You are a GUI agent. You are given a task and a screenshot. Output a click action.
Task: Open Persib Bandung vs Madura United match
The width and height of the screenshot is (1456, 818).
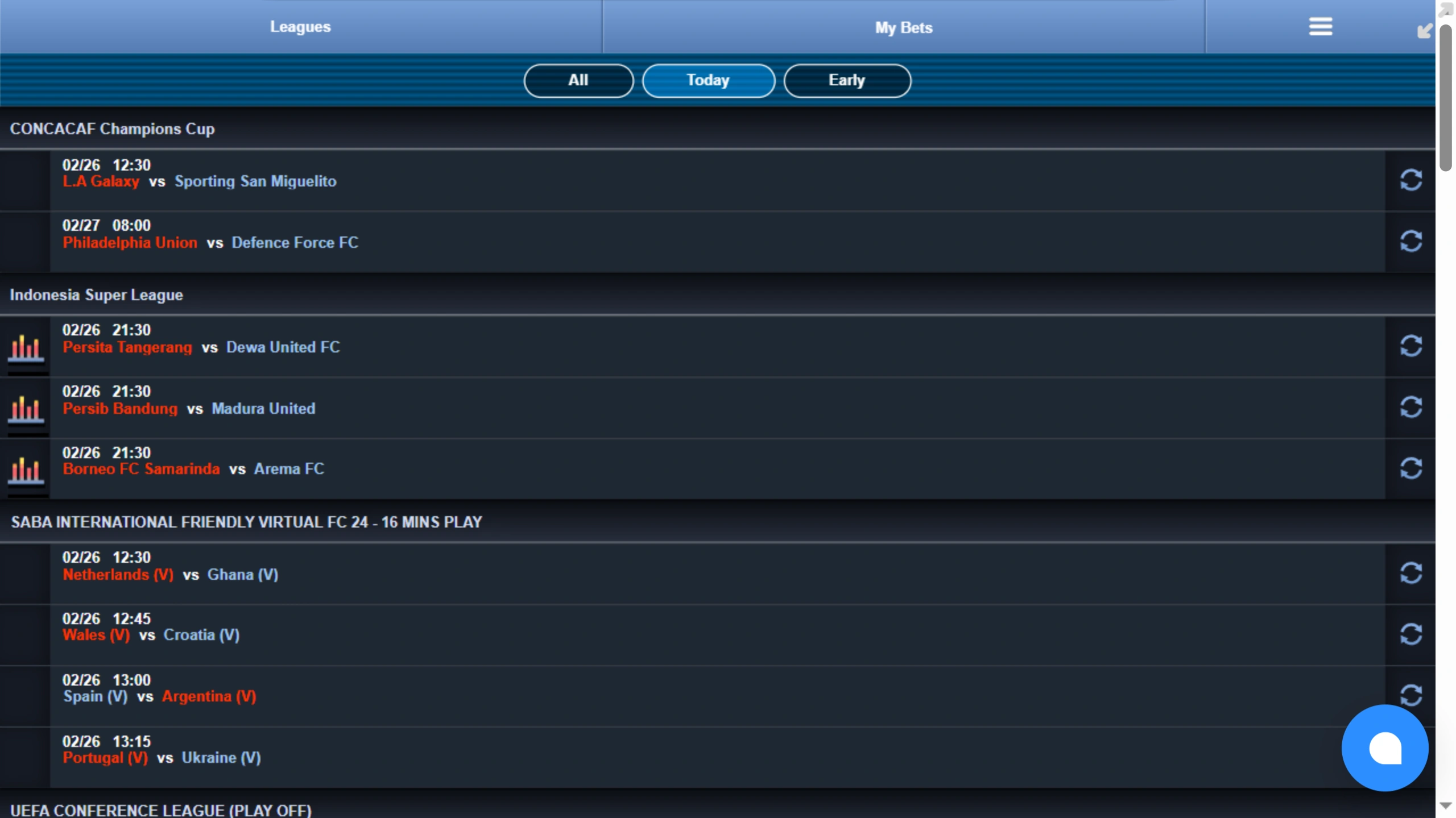189,408
